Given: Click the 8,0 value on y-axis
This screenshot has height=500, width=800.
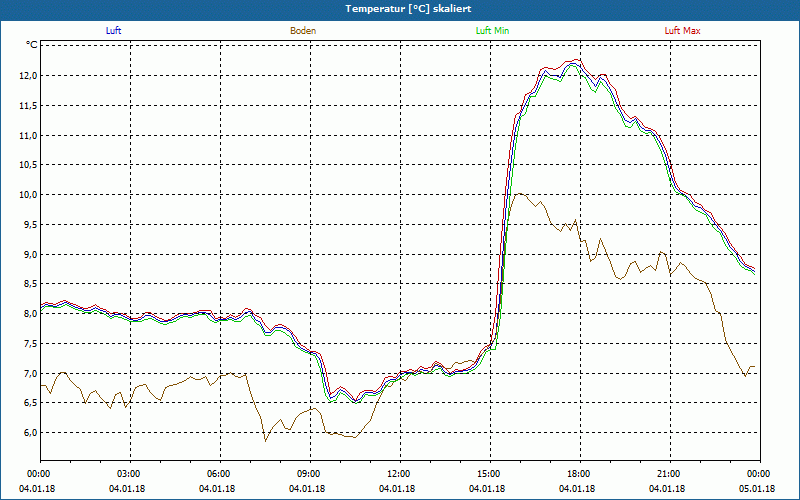Looking at the screenshot, I should coord(30,313).
